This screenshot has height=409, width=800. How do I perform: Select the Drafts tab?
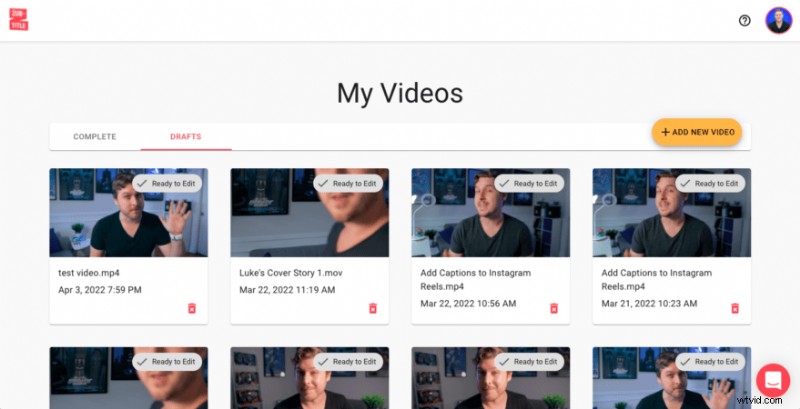point(186,137)
